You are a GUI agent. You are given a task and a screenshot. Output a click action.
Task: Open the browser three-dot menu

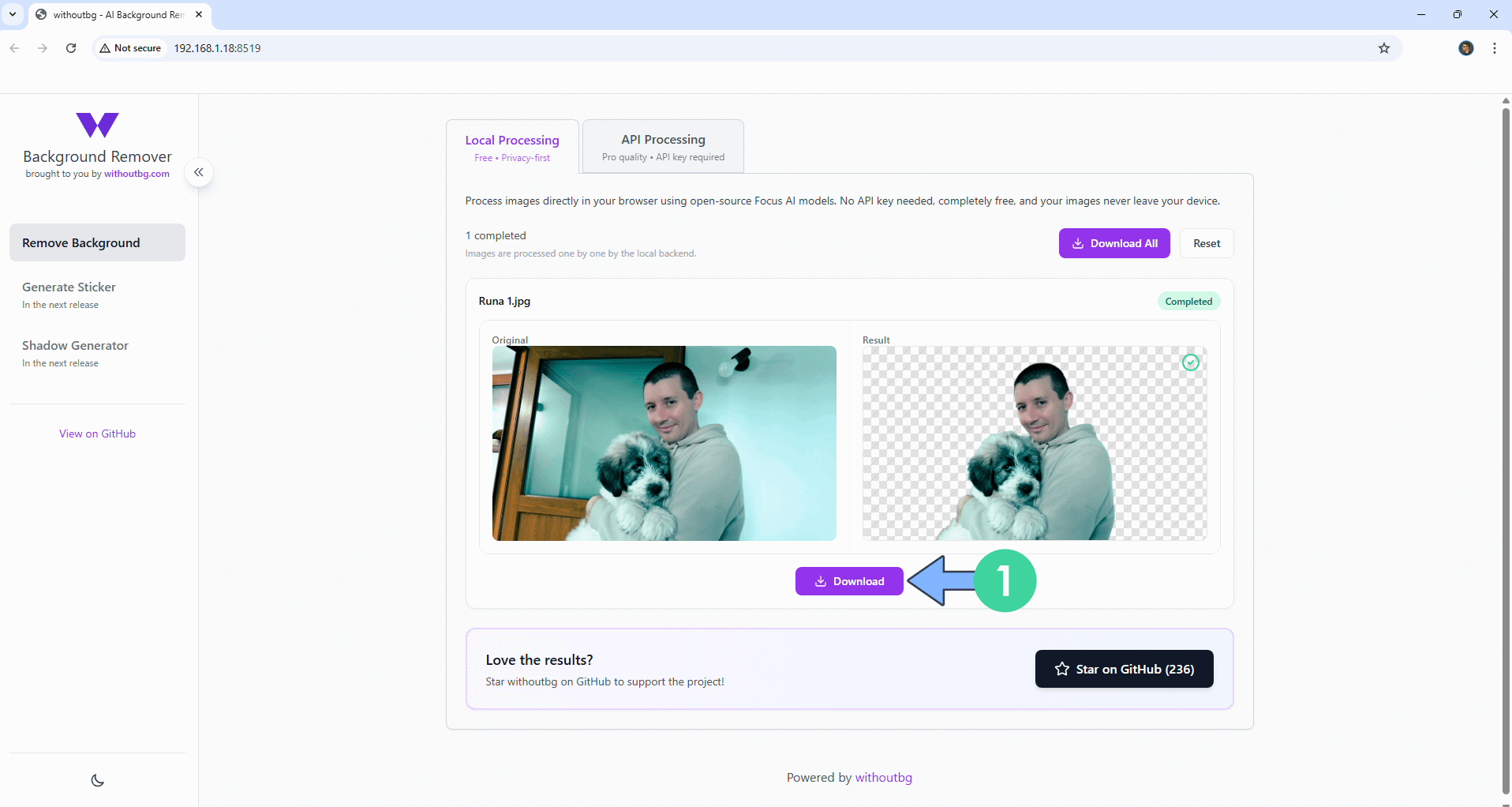click(1494, 48)
